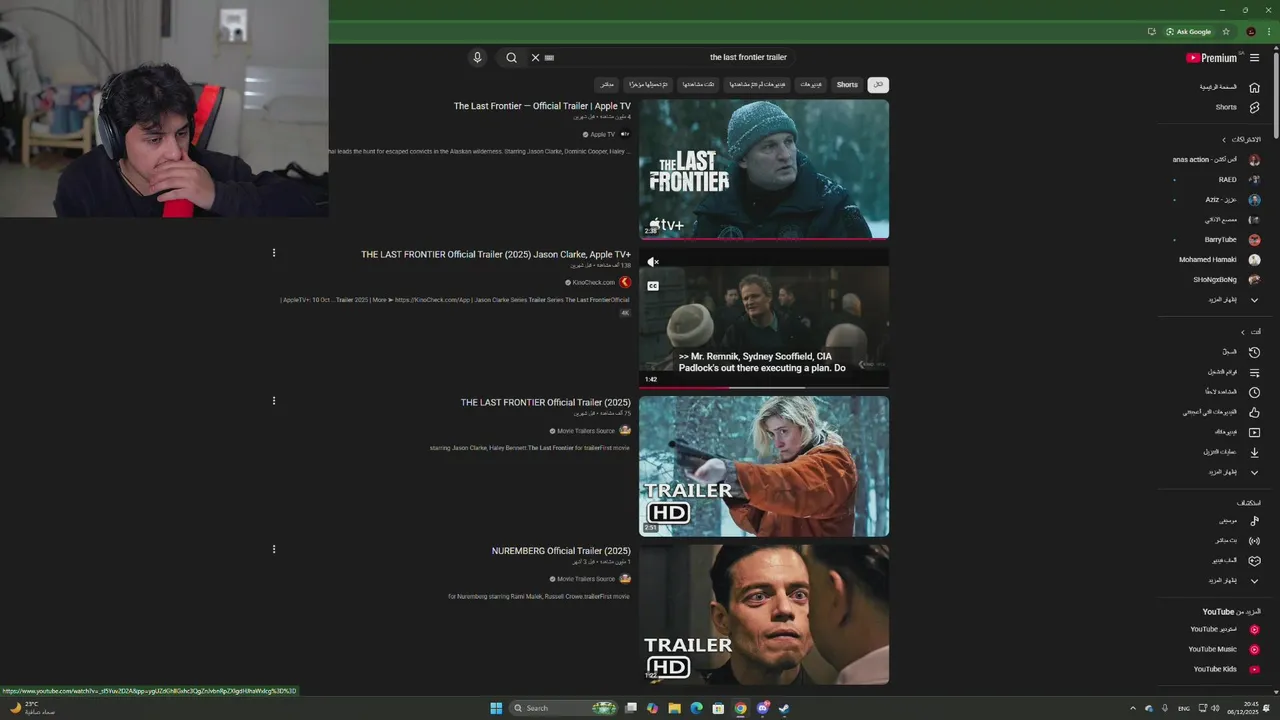The width and height of the screenshot is (1280, 720).
Task: Open the Subscriptions section chevron
Action: pyautogui.click(x=1224, y=140)
